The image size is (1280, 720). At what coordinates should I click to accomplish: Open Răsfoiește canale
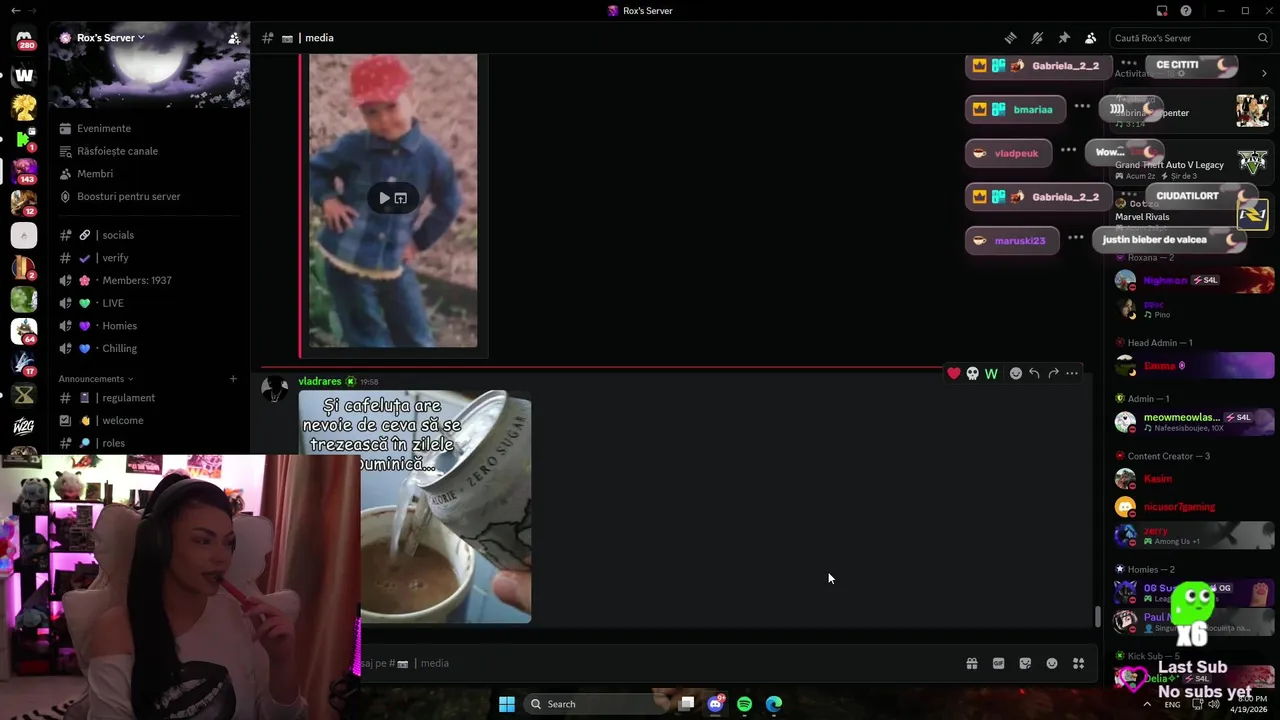148,151
